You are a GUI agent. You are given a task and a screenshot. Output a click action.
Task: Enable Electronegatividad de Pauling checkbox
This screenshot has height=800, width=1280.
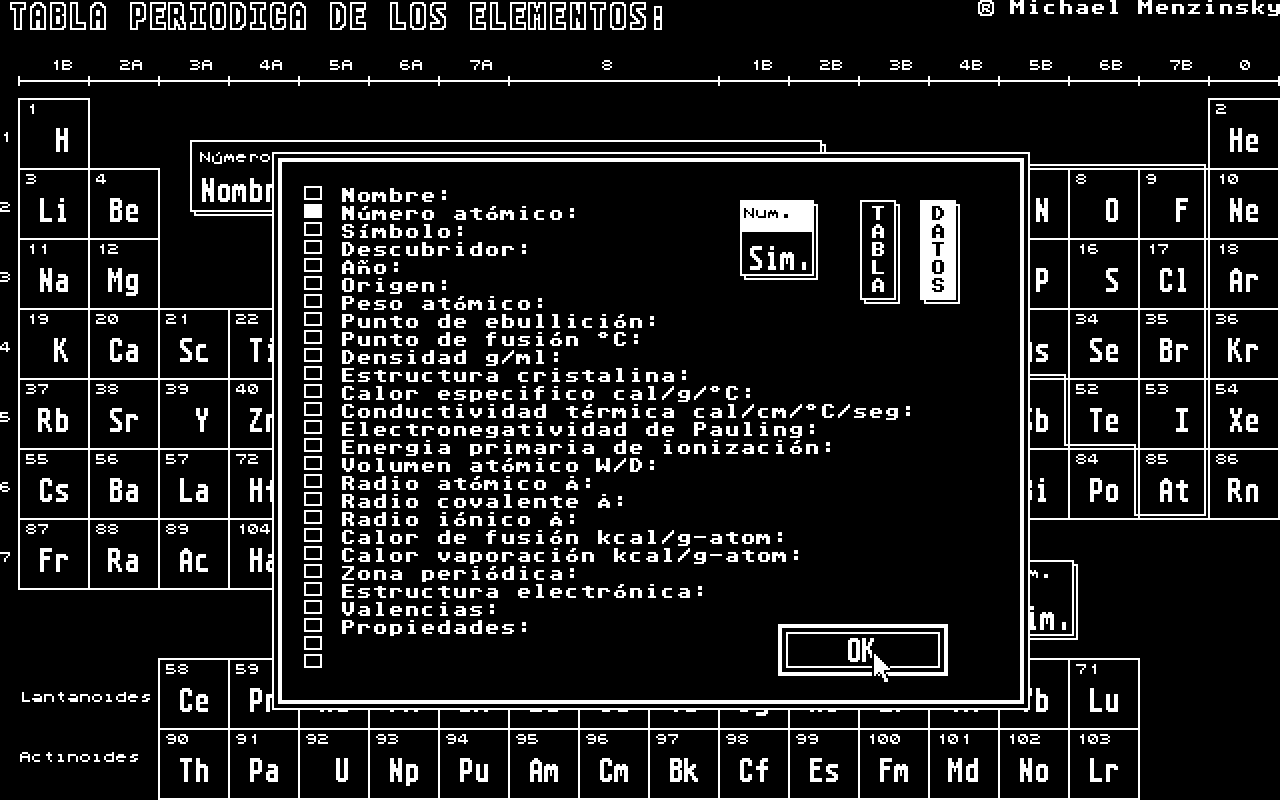[x=313, y=427]
